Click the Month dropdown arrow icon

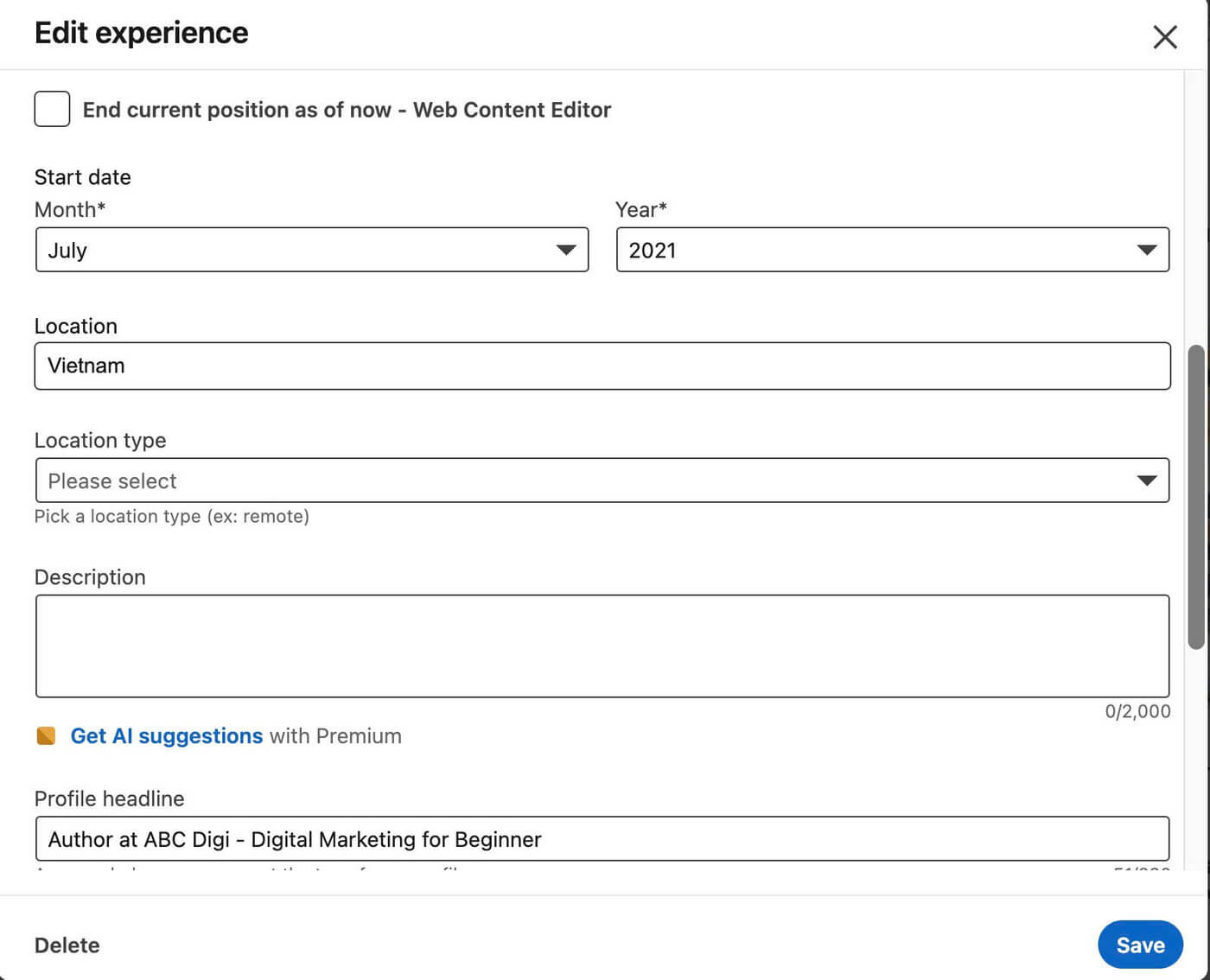tap(566, 250)
